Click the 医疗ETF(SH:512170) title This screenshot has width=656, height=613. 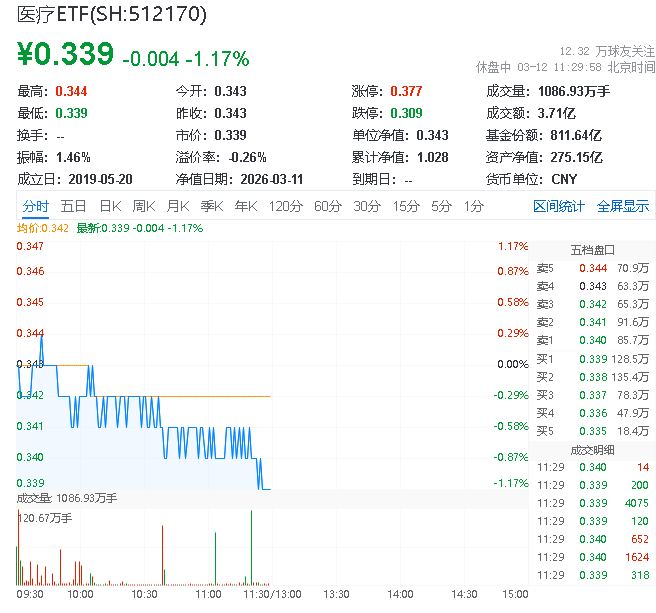(x=112, y=14)
